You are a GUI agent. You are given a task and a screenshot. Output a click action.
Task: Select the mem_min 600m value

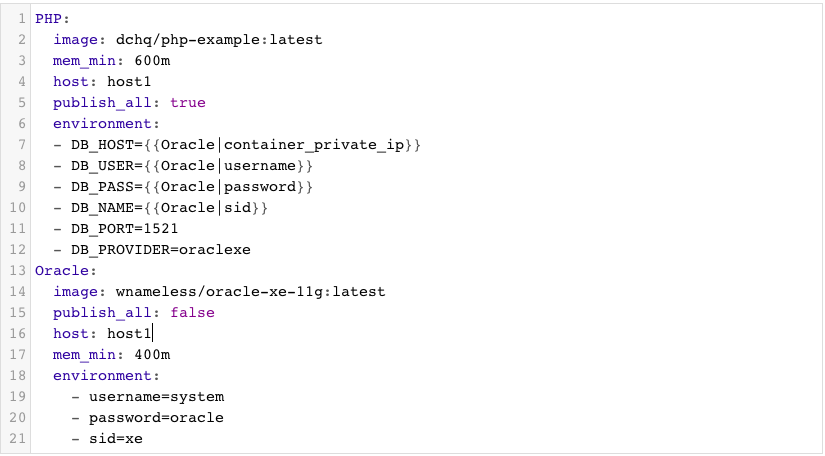(x=152, y=61)
